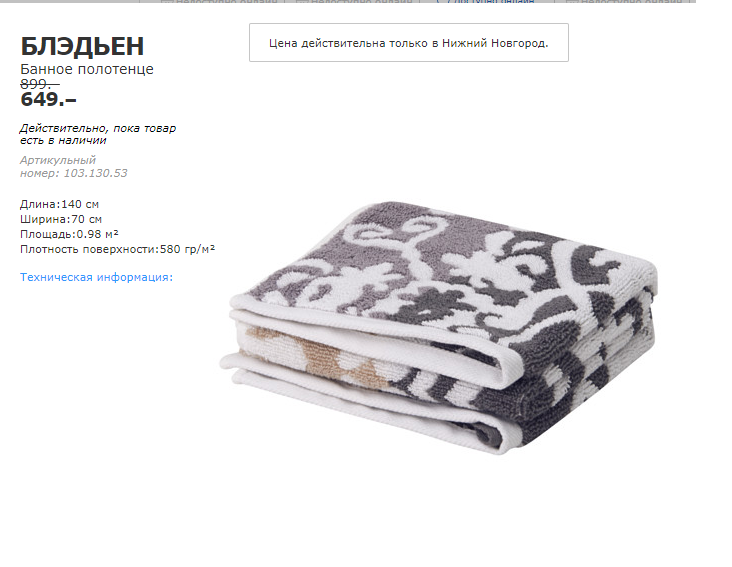Click the article number 103.130.53
Image resolution: width=732 pixels, height=567 pixels.
tap(95, 173)
